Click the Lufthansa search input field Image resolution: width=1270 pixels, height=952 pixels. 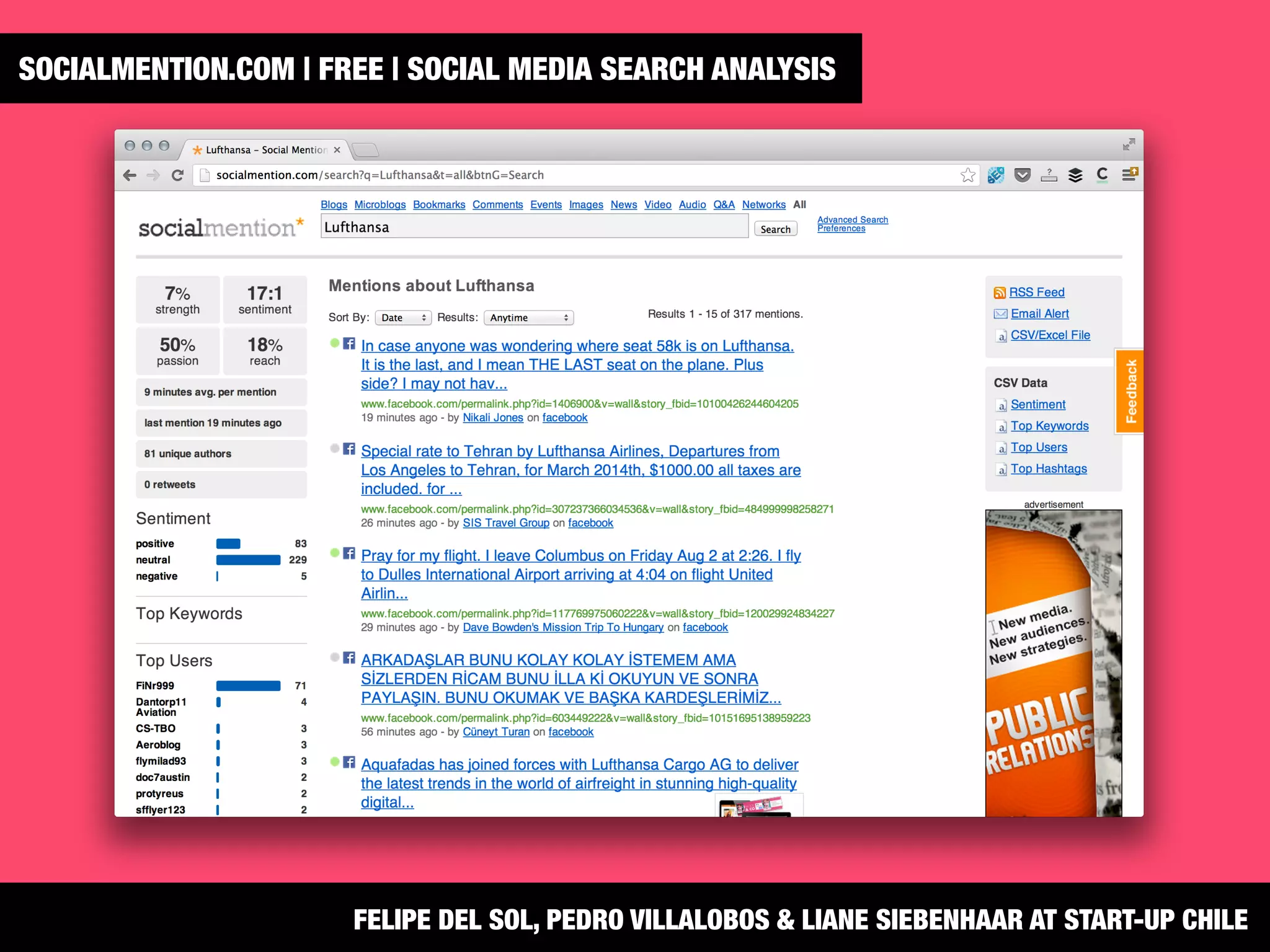pyautogui.click(x=533, y=227)
